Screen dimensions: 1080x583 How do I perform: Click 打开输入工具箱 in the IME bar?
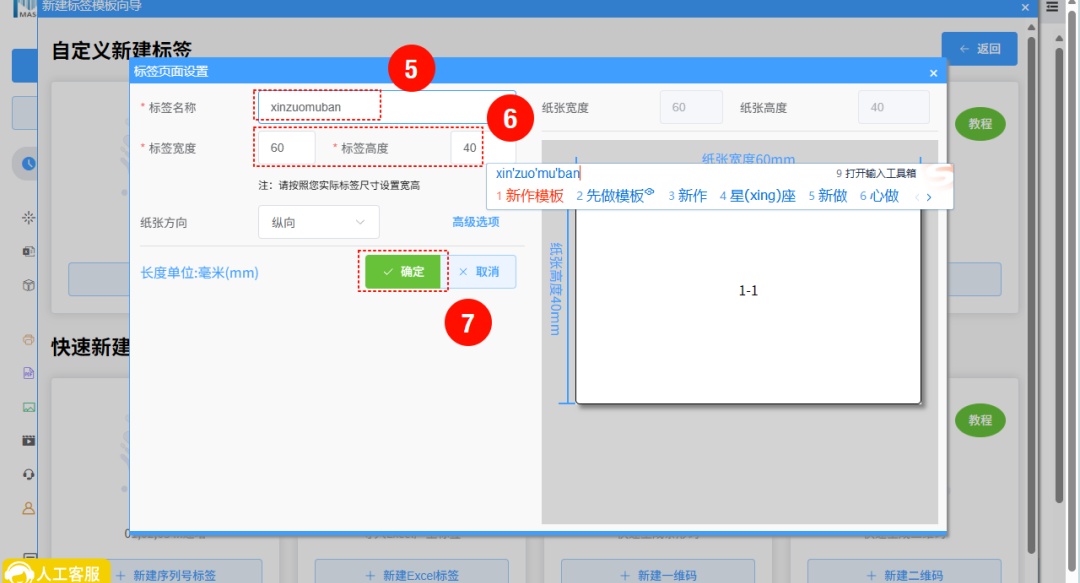[x=875, y=174]
